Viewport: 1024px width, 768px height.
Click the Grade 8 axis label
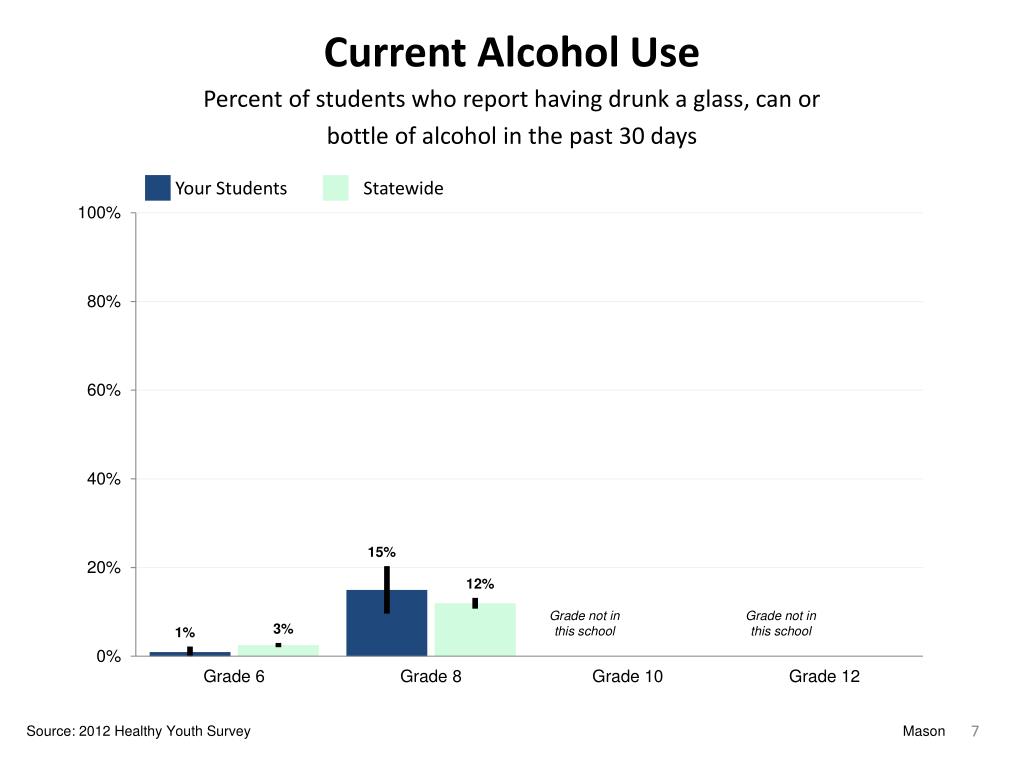(x=431, y=677)
